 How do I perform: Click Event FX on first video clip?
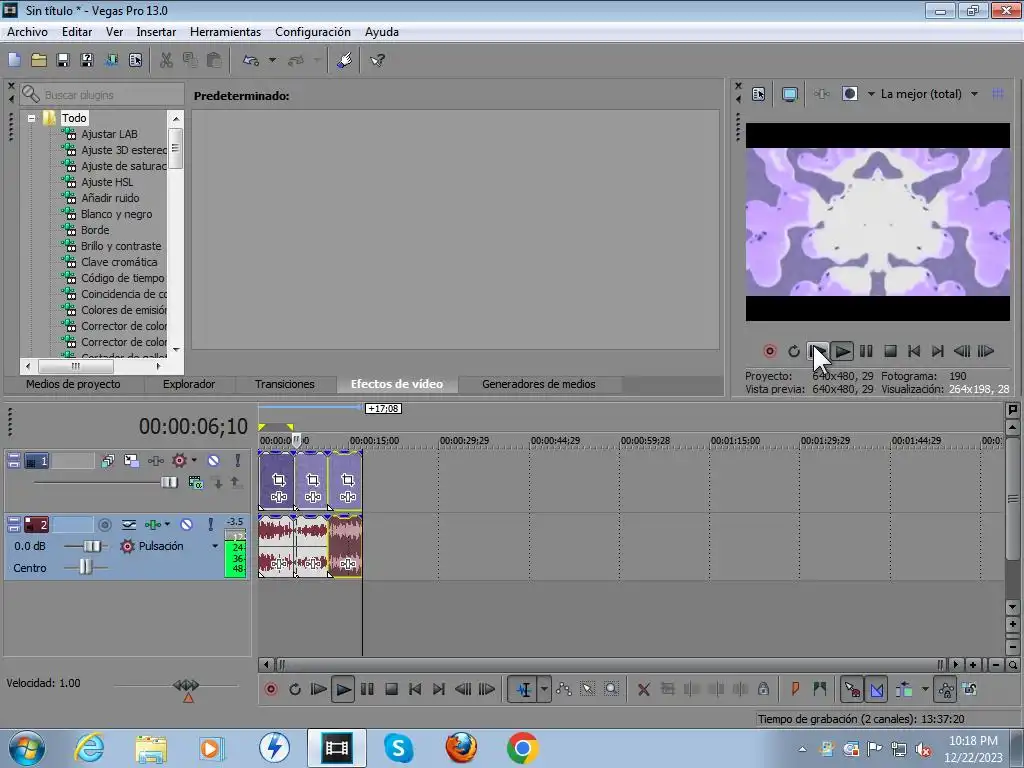279,497
